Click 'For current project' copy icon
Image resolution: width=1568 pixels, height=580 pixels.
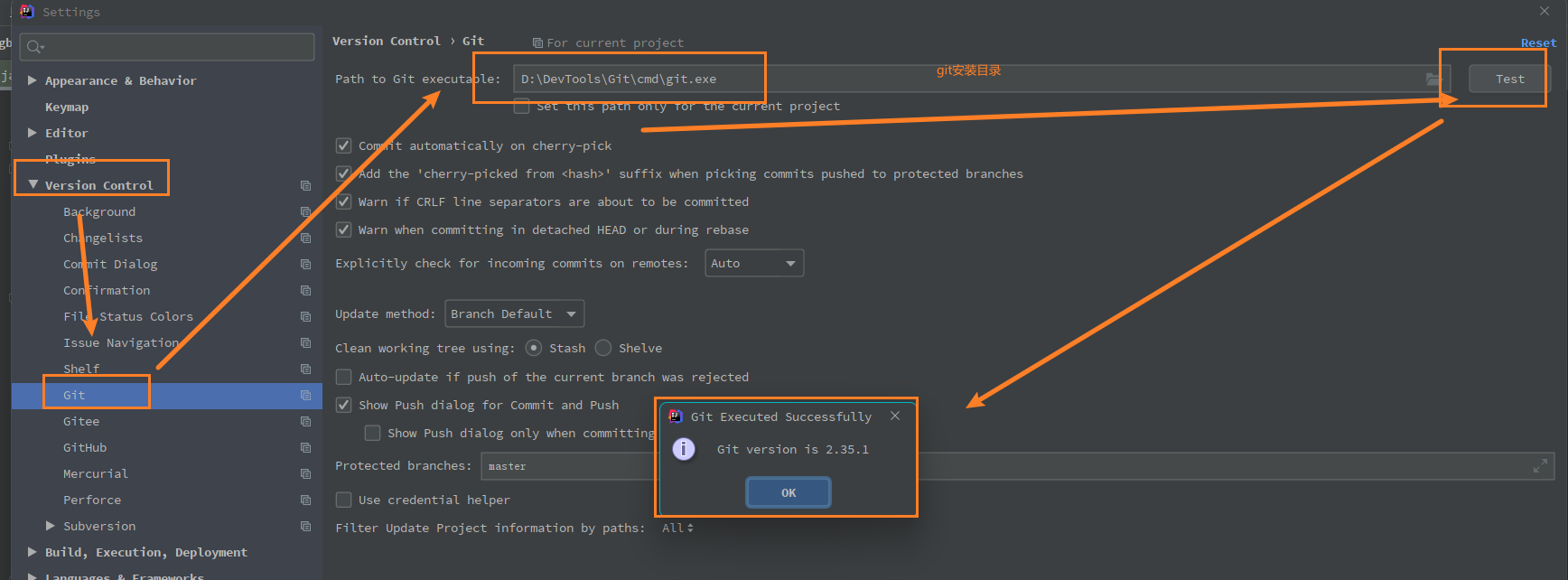click(537, 42)
